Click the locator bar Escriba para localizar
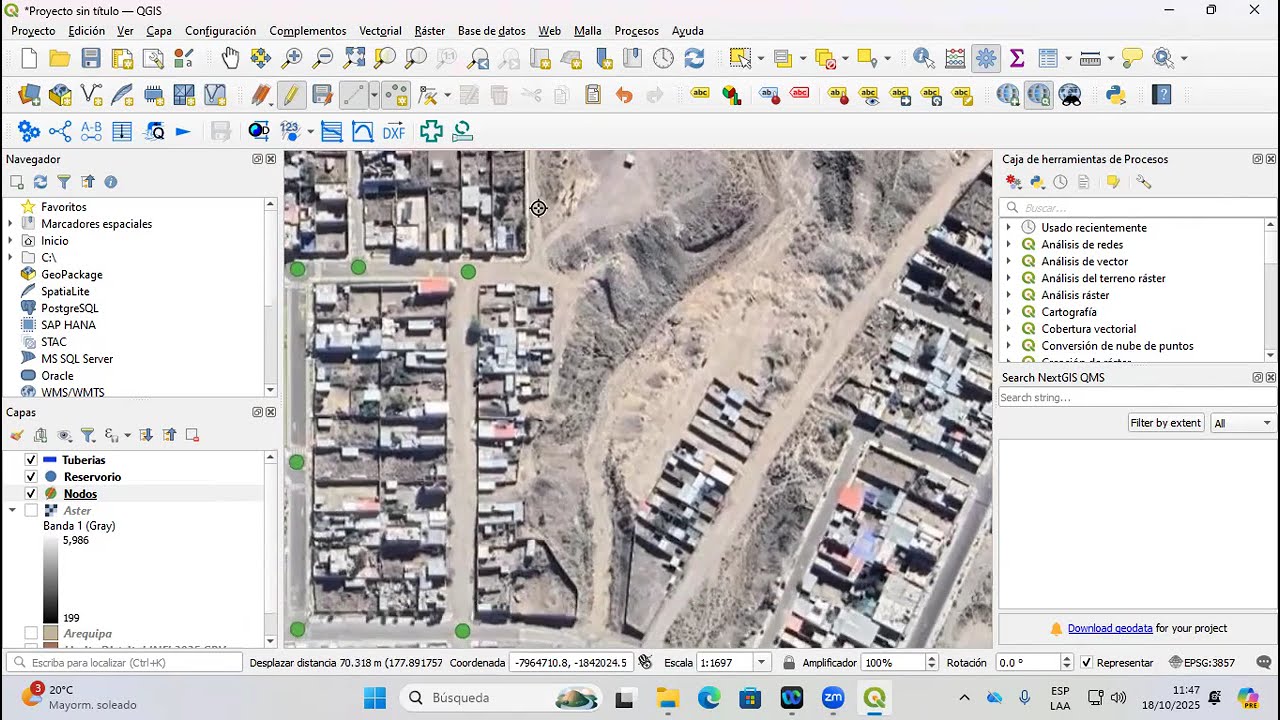Screen dimensions: 1280x720 (124, 663)
